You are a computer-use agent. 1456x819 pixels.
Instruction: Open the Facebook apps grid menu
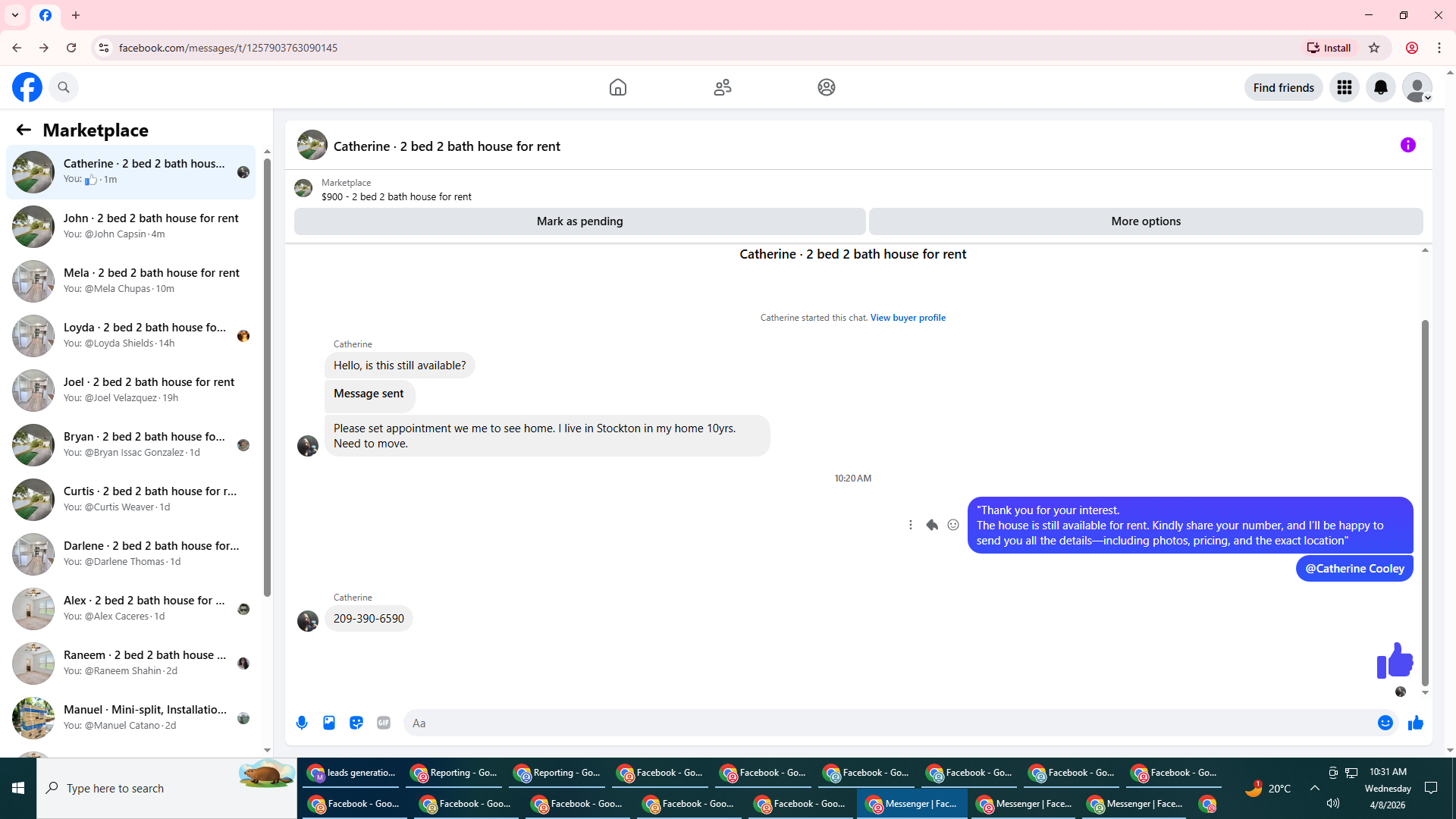coord(1344,87)
